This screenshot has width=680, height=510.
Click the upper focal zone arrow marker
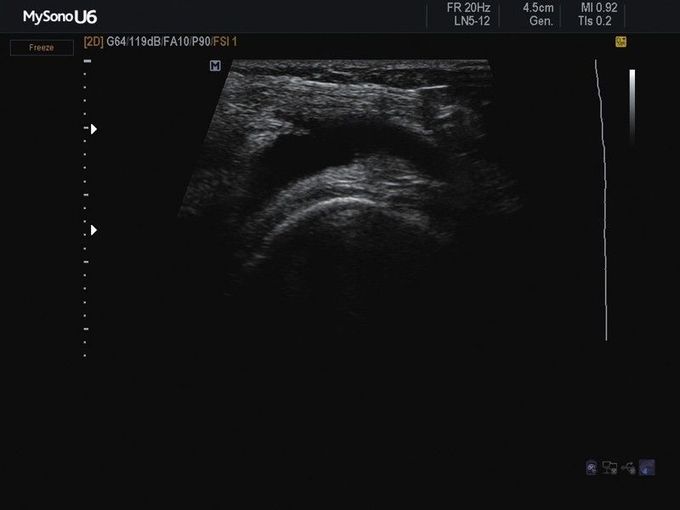point(93,129)
